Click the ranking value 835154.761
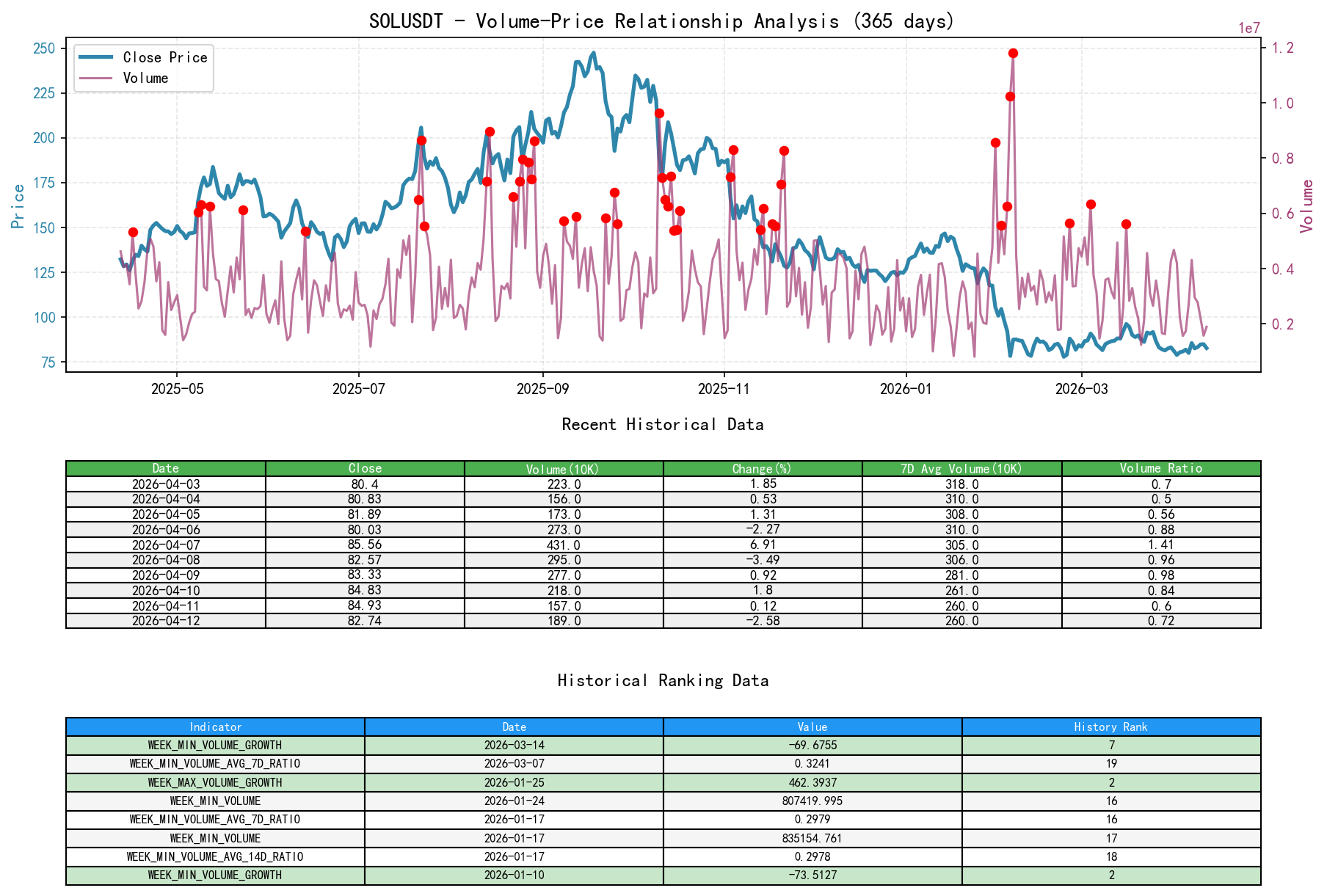The image size is (1327, 896). (x=812, y=838)
